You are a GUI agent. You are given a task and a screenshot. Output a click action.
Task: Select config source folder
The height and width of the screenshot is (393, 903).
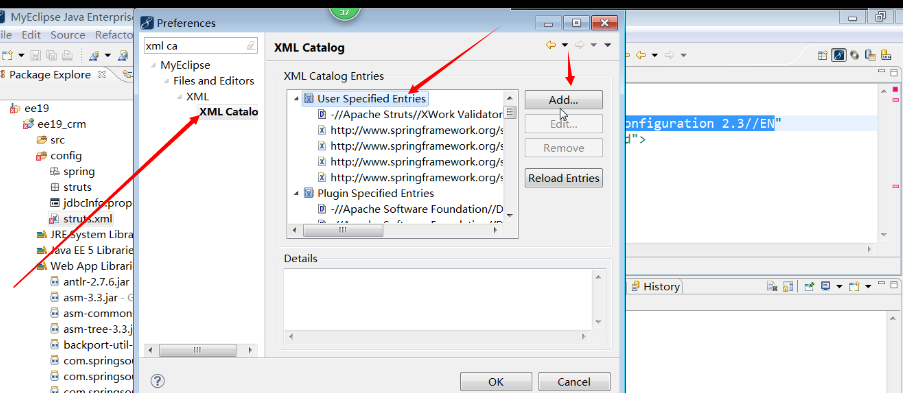pyautogui.click(x=59, y=156)
